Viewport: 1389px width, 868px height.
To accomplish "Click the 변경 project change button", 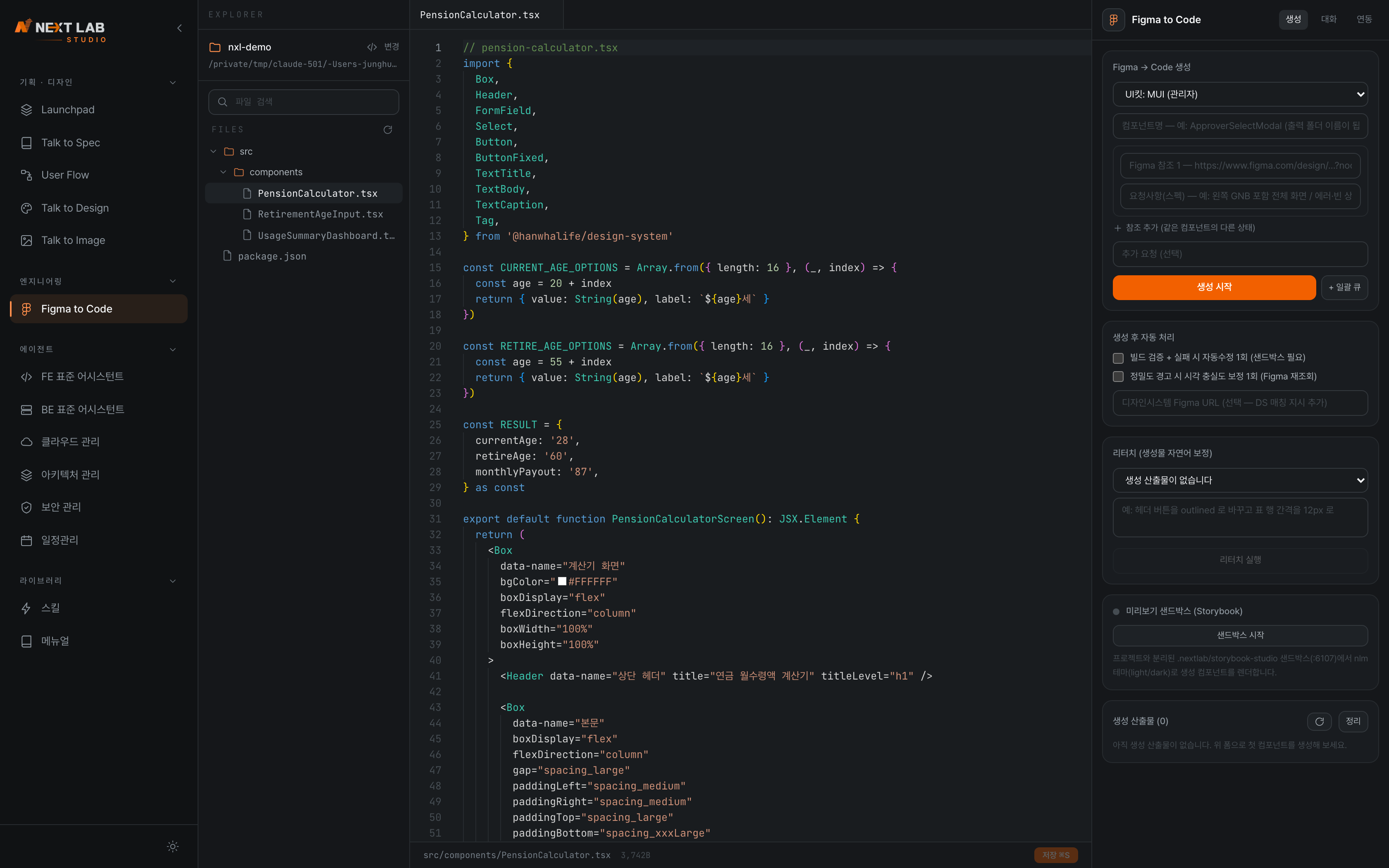I will pos(383,46).
